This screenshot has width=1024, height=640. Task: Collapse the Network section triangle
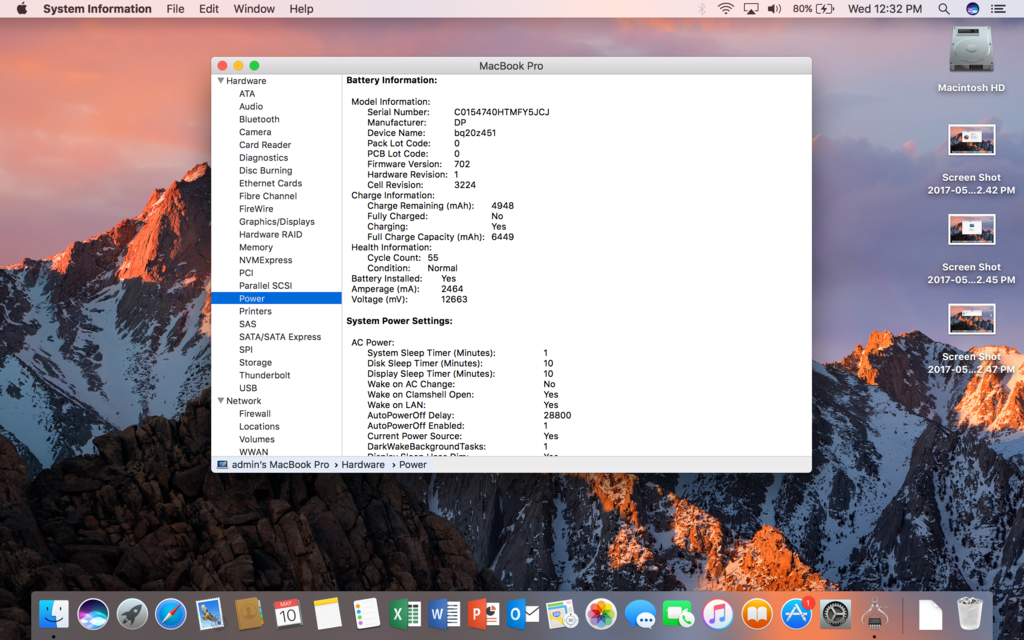pos(221,400)
